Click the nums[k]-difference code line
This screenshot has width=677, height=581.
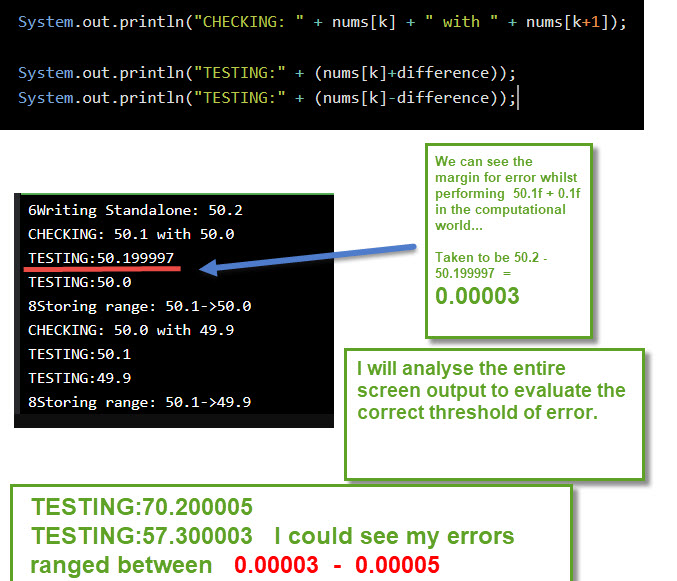pyautogui.click(x=266, y=97)
